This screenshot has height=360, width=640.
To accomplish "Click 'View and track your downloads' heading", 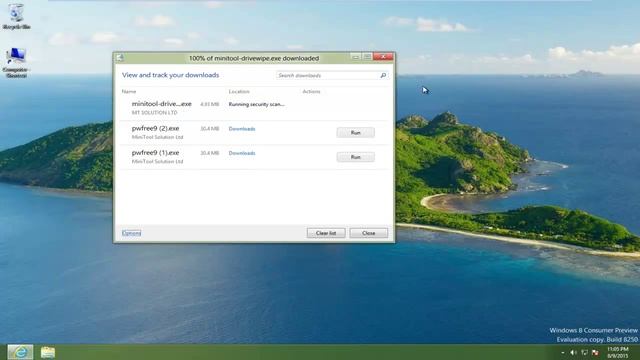I will point(170,75).
